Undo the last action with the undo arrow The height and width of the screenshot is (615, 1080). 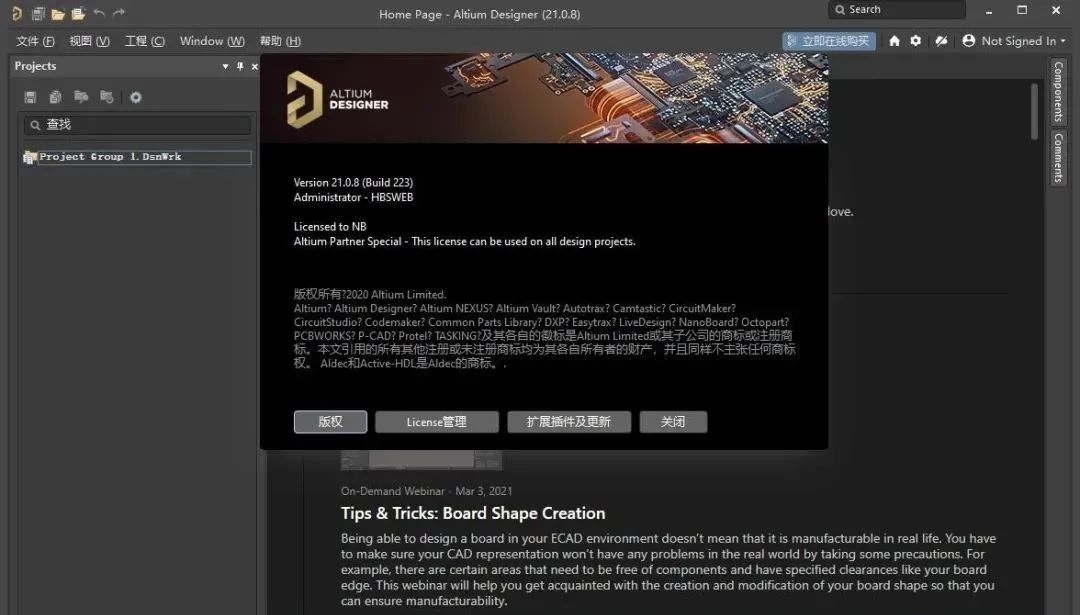(98, 13)
